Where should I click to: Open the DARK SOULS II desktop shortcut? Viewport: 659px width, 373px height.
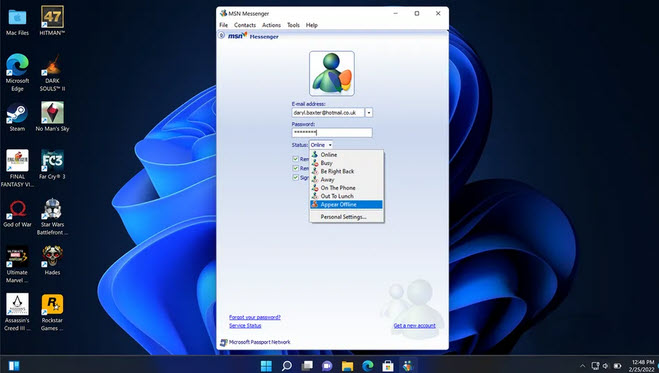(52, 73)
